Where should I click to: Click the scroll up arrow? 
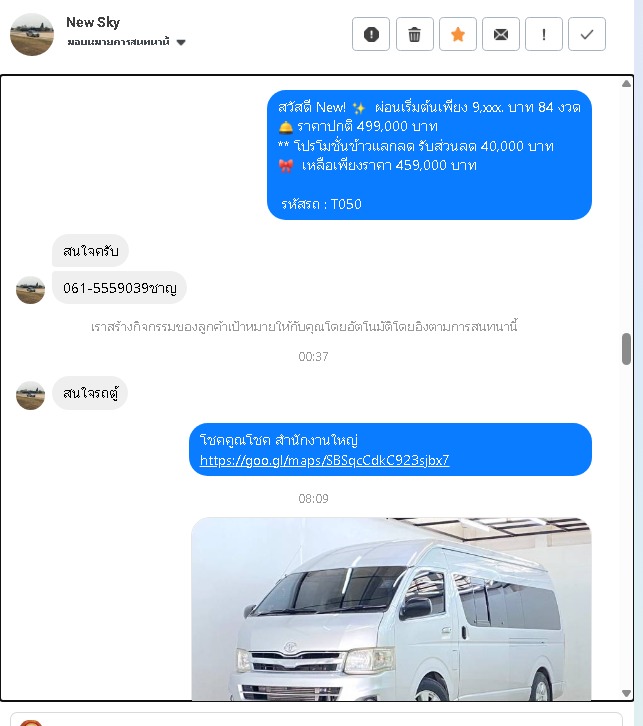click(x=626, y=84)
